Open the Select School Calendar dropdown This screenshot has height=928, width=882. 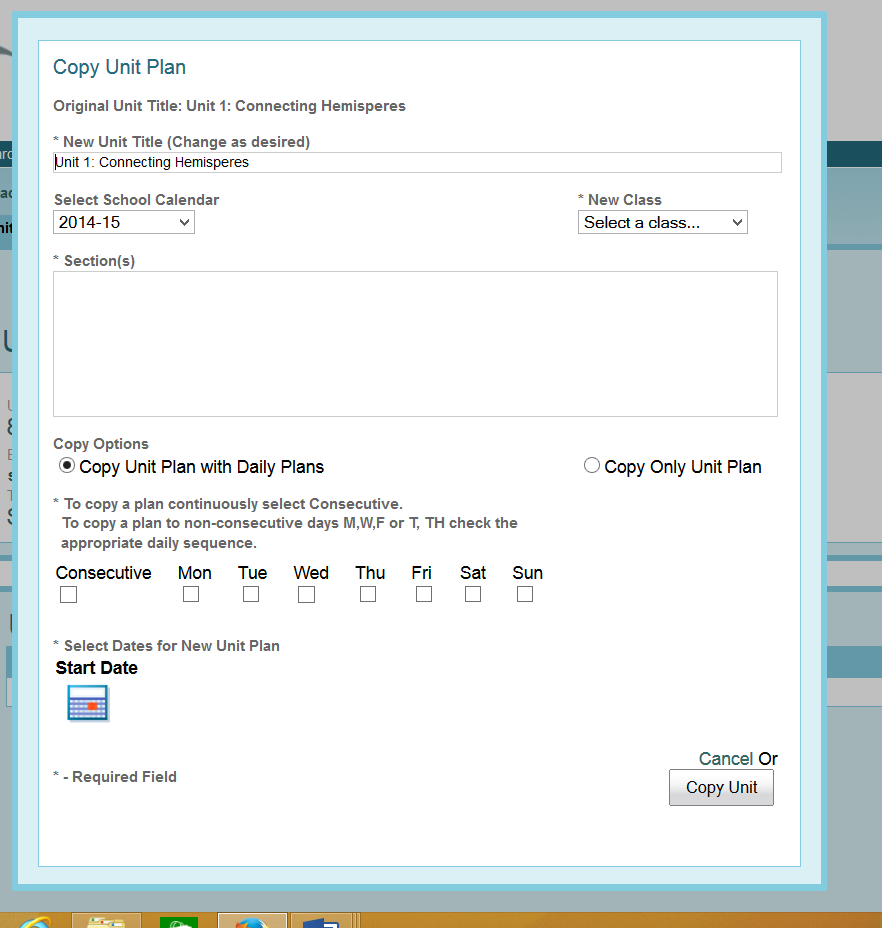click(x=124, y=222)
